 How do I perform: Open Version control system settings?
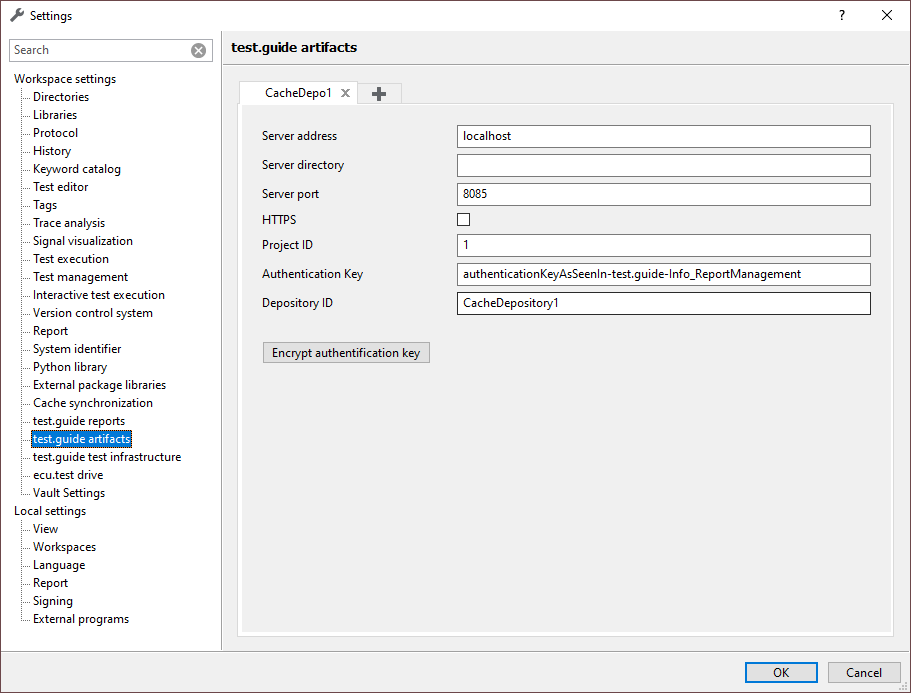pos(93,313)
